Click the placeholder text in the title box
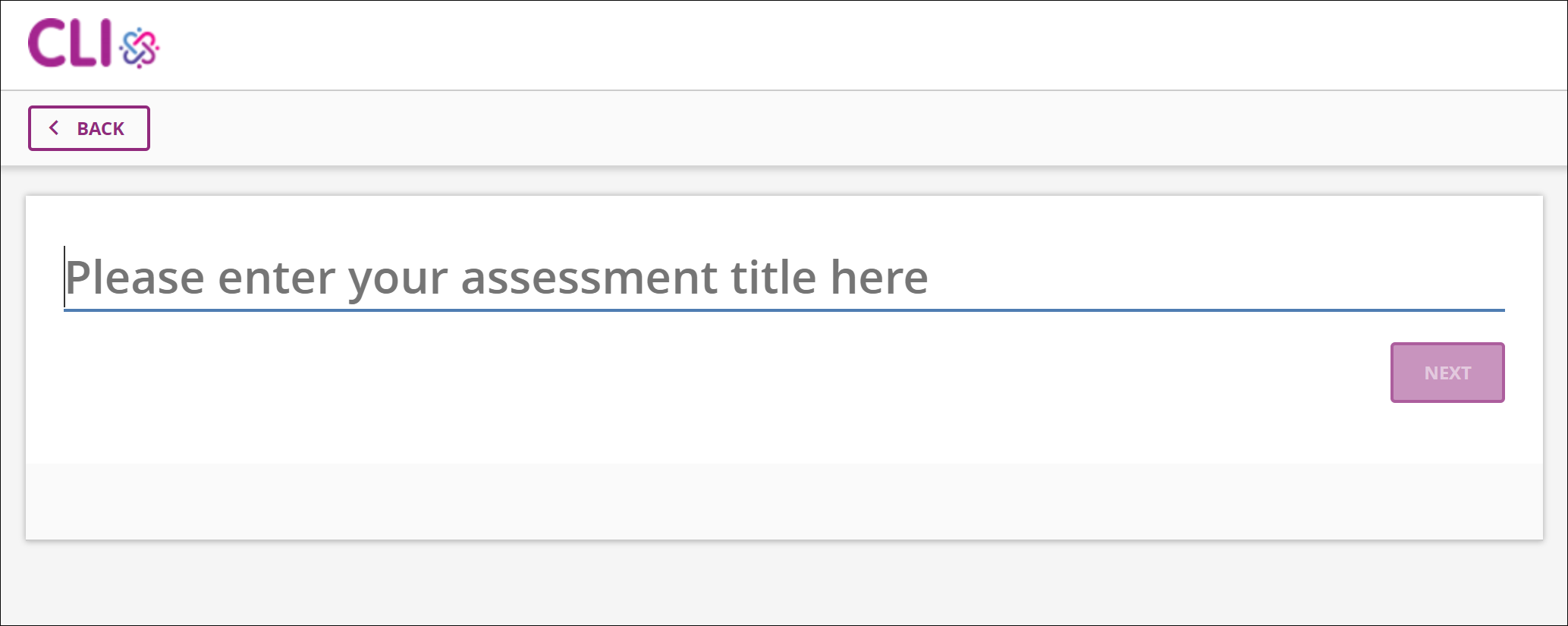Image resolution: width=1568 pixels, height=626 pixels. pos(497,277)
